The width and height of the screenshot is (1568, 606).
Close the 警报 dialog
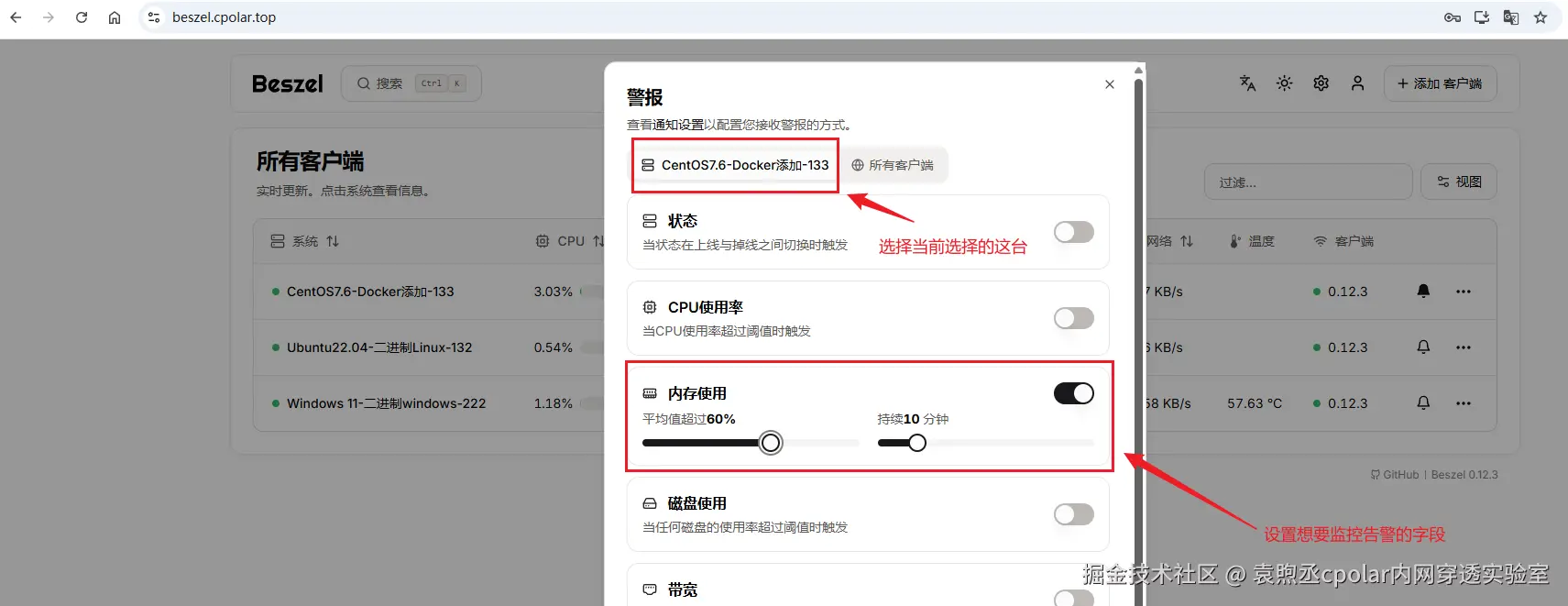[1110, 84]
